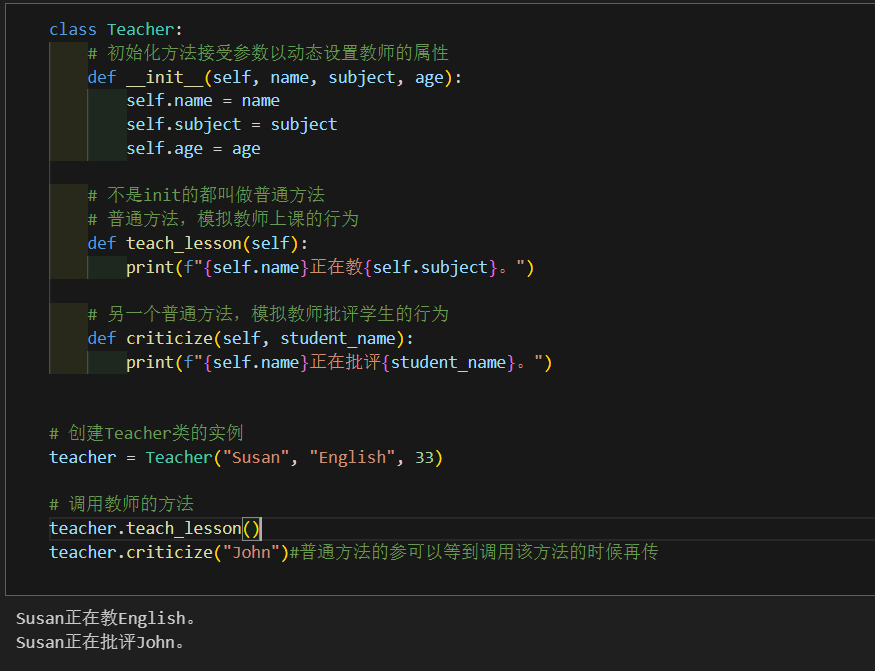Click the trailing comment '#普通方法的参可以等到调用该方法的时候再传'
Screen dimensions: 875x671
pyautogui.click(x=474, y=552)
